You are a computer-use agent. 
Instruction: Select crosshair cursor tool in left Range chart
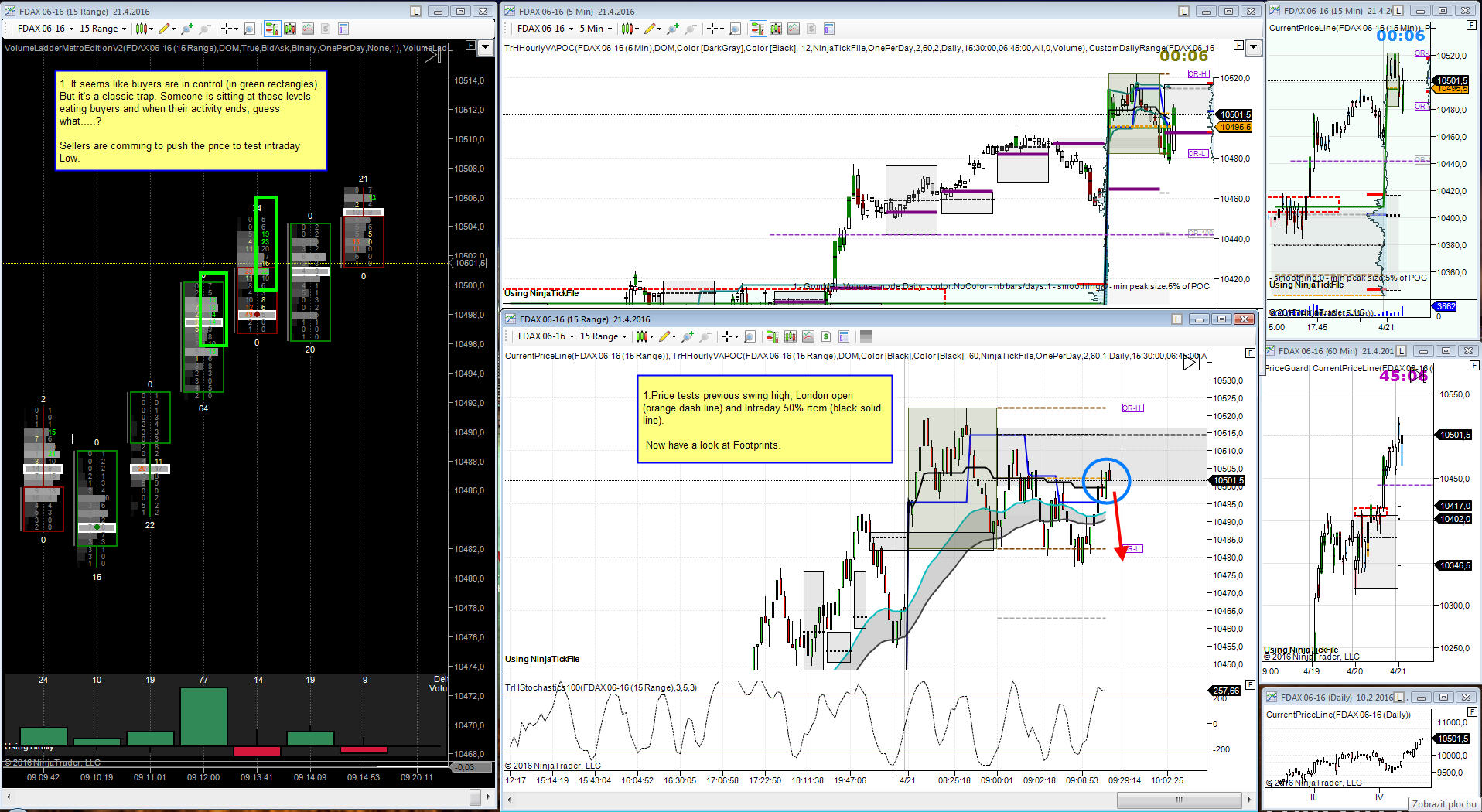228,29
